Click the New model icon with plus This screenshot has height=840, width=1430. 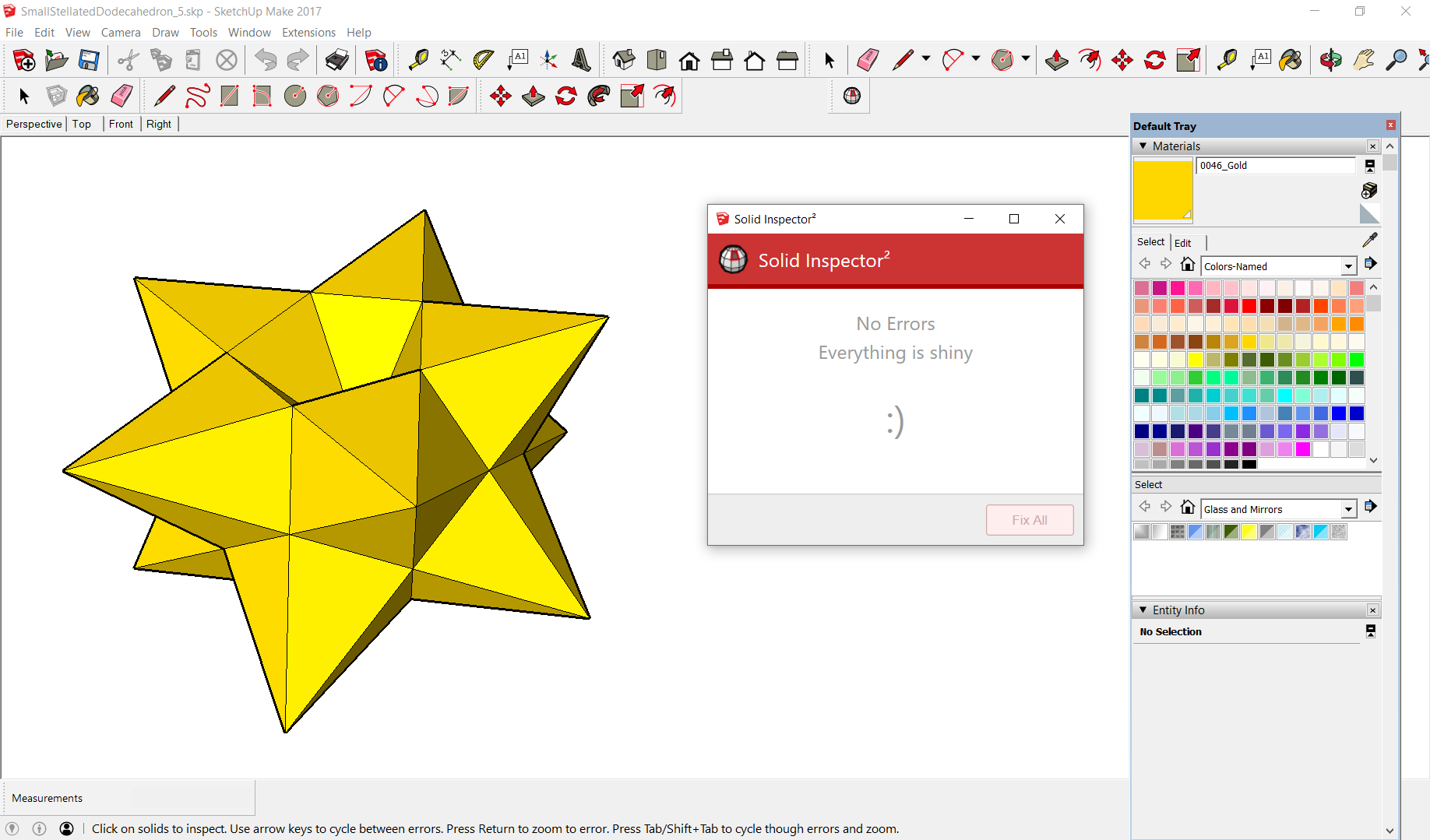coord(23,60)
